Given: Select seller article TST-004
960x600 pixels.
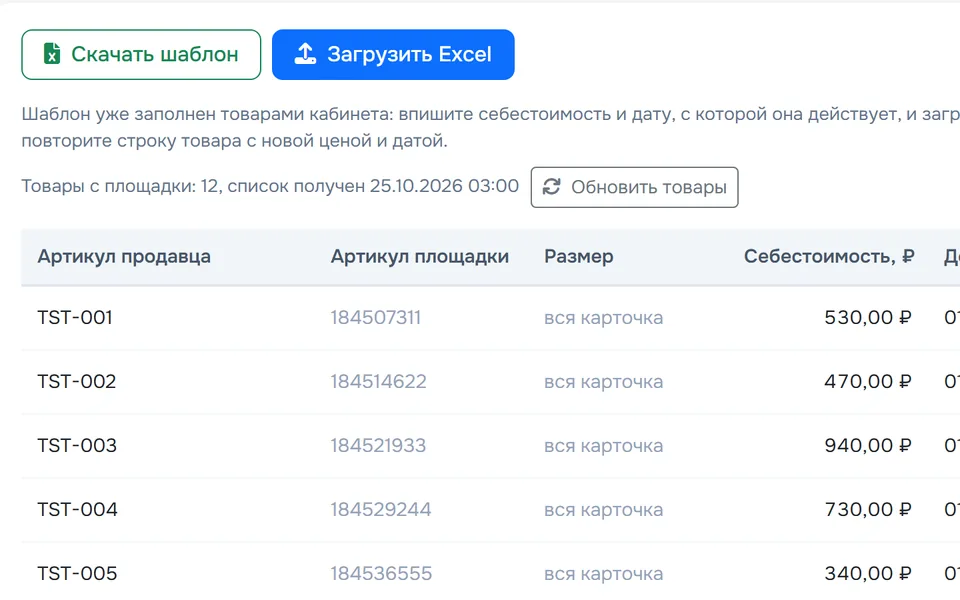Looking at the screenshot, I should [77, 509].
